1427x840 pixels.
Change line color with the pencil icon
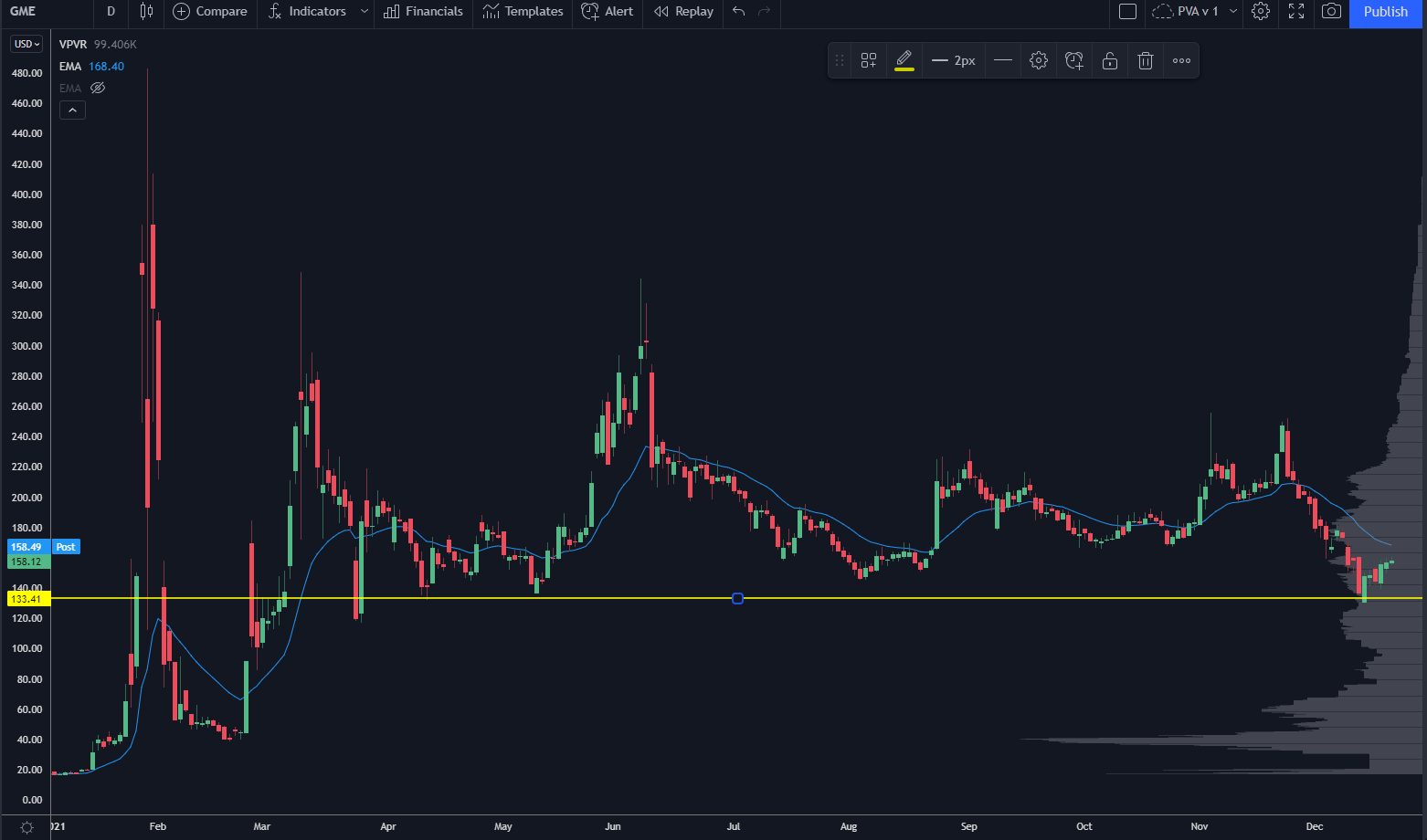(904, 60)
